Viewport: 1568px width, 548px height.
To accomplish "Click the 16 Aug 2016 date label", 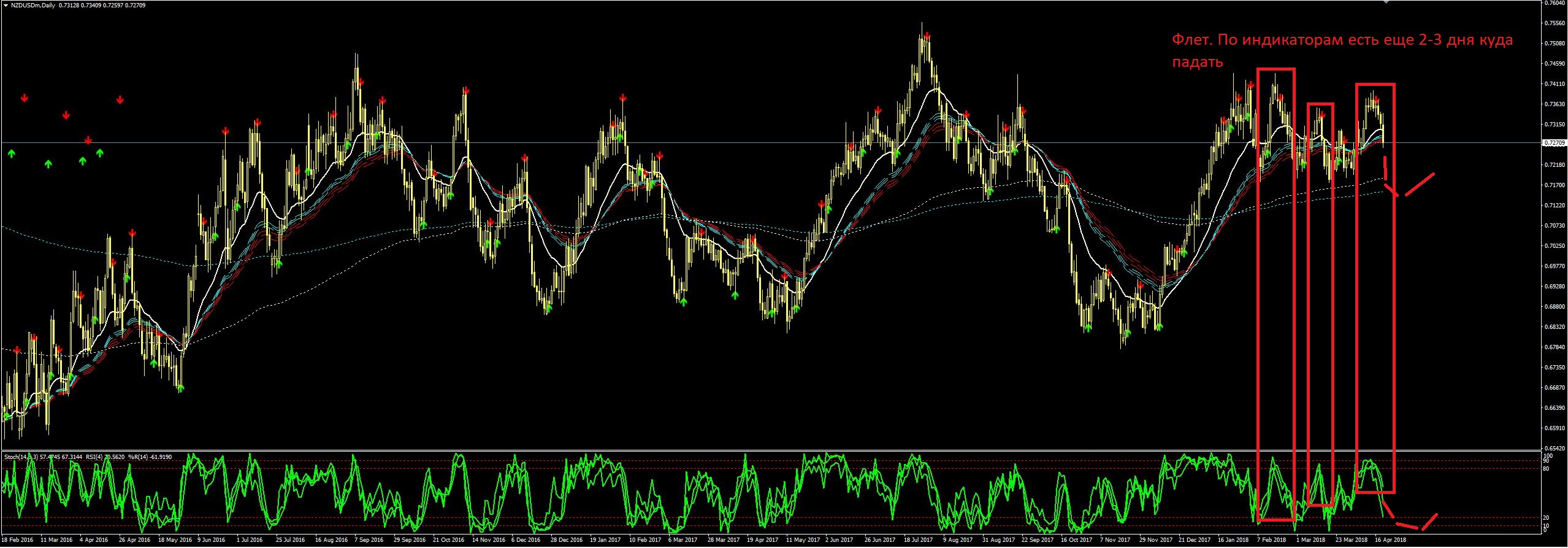I will coord(331,541).
